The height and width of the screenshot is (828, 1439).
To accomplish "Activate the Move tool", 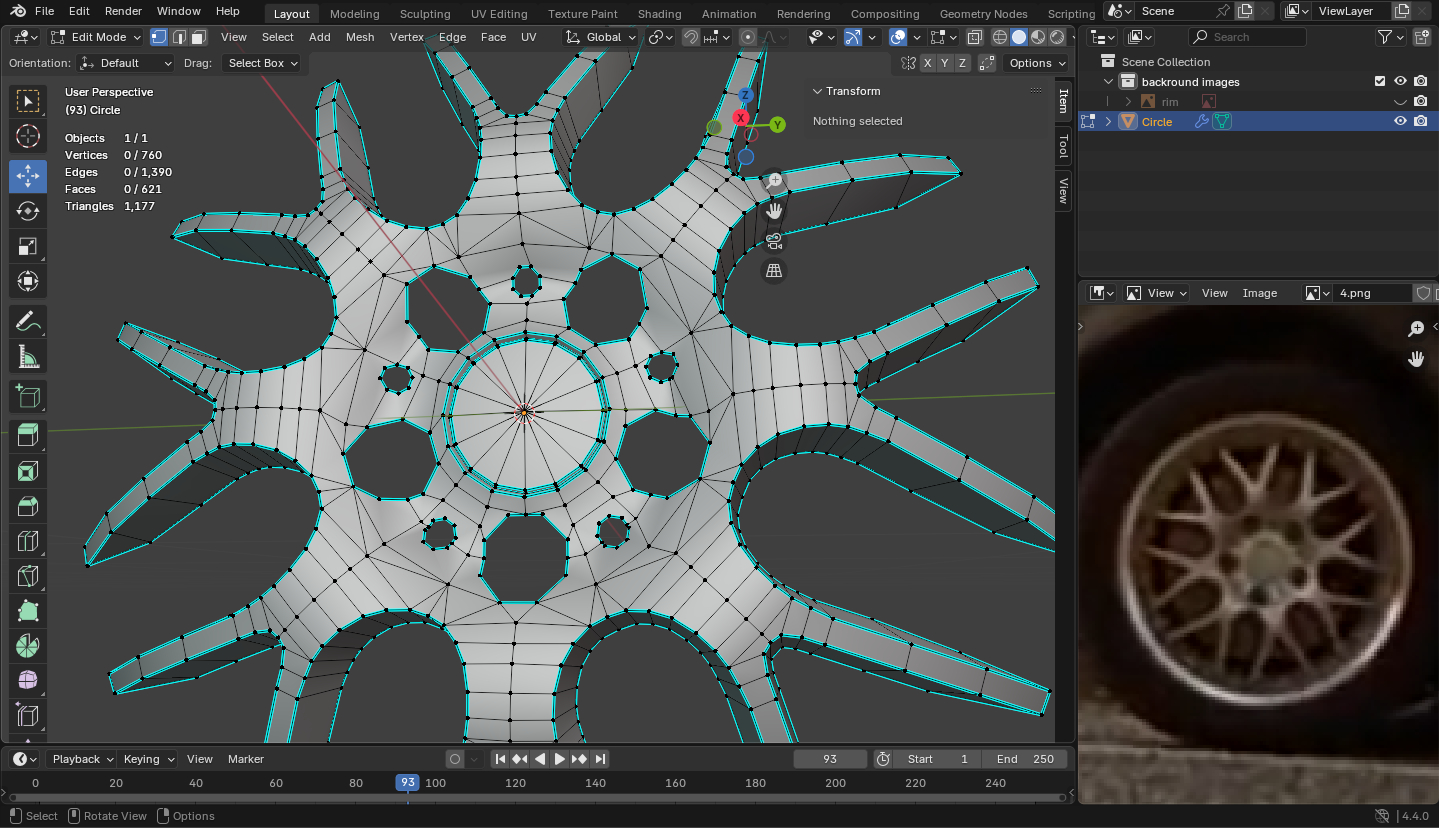I will [28, 176].
